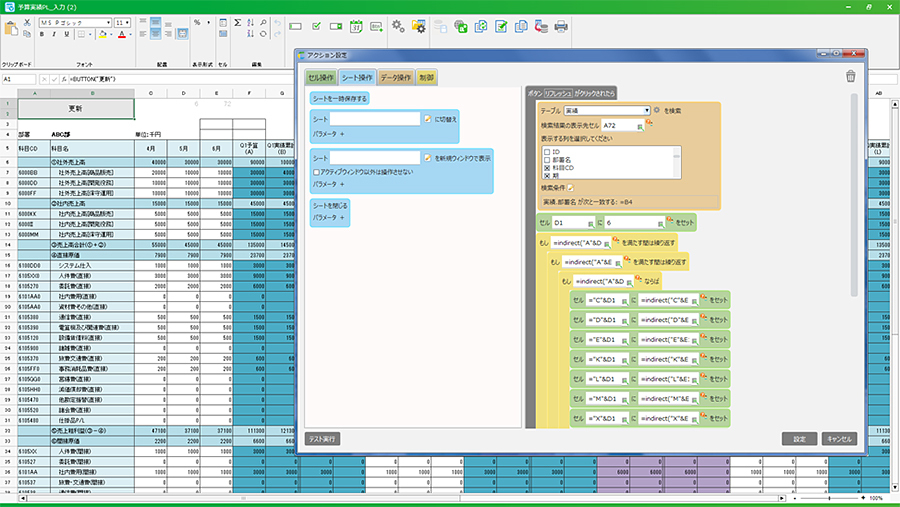
Task: Switch to the データ操作 tab
Action: click(x=396, y=77)
